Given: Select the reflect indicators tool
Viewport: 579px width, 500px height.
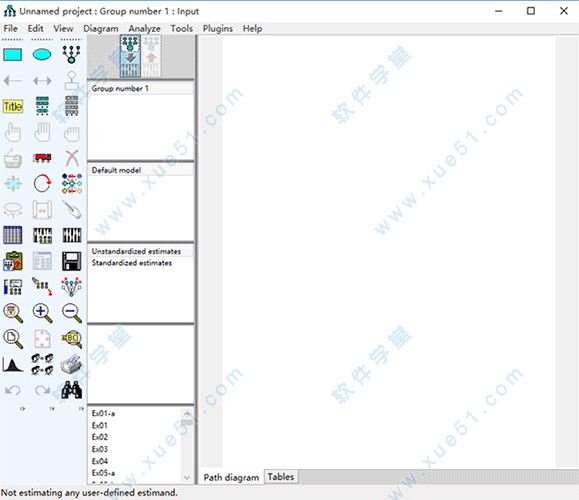Looking at the screenshot, I should tap(72, 184).
